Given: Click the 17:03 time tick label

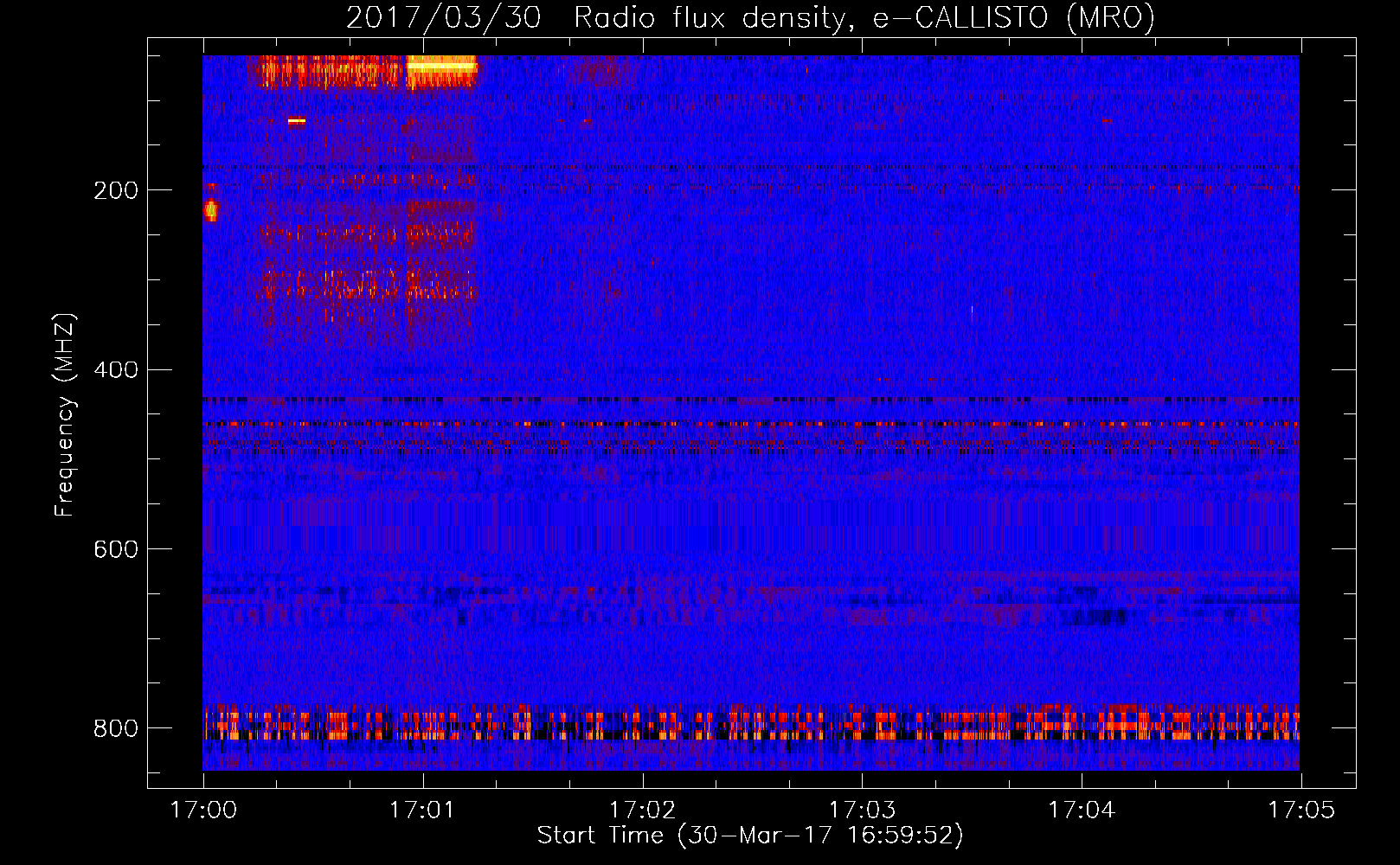Looking at the screenshot, I should [862, 810].
